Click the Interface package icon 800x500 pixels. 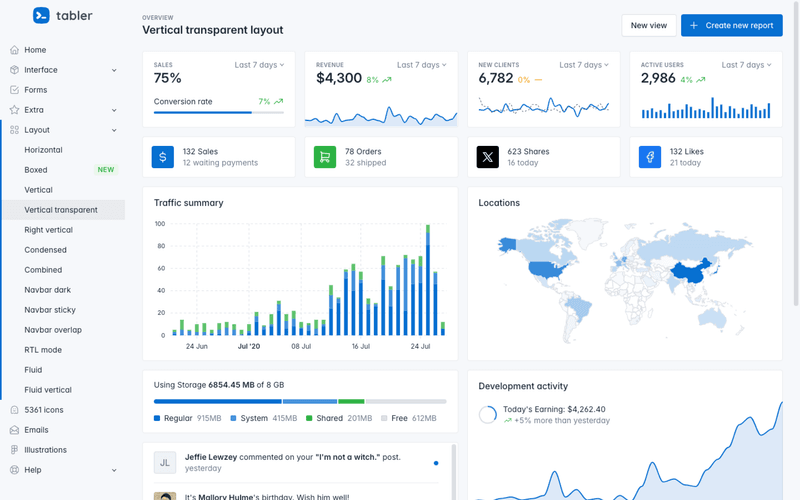click(14, 70)
